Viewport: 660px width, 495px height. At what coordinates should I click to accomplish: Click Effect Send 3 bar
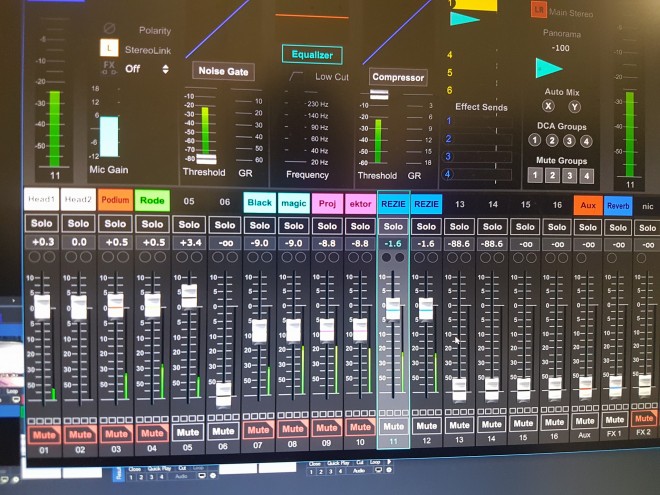(x=483, y=157)
